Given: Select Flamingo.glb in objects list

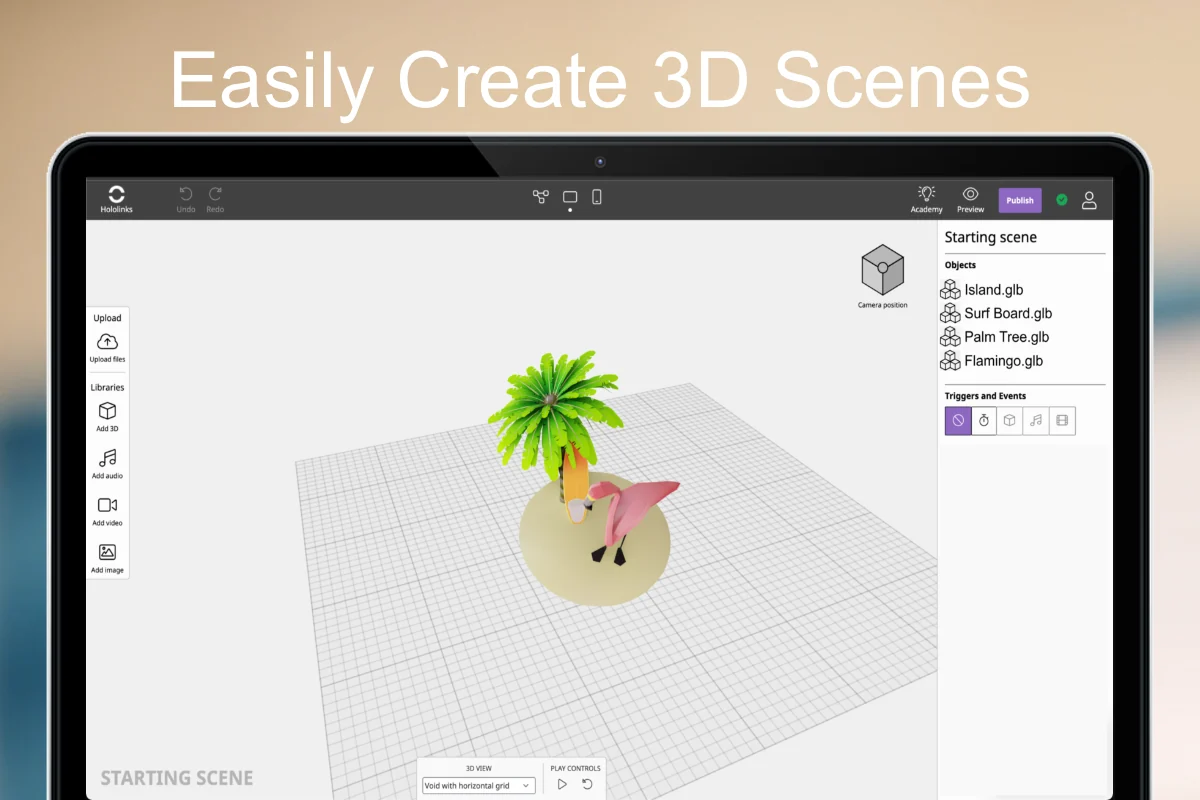Looking at the screenshot, I should point(1003,361).
